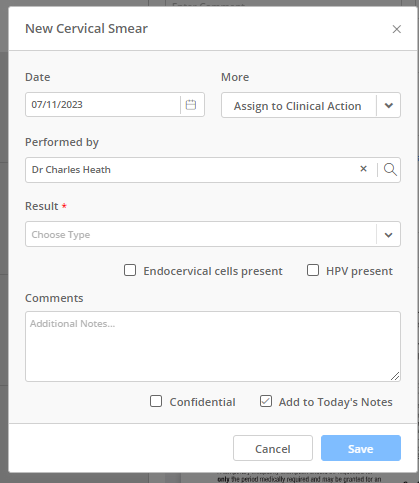Enable the HPV present checkbox
This screenshot has width=420, height=483.
pos(313,270)
